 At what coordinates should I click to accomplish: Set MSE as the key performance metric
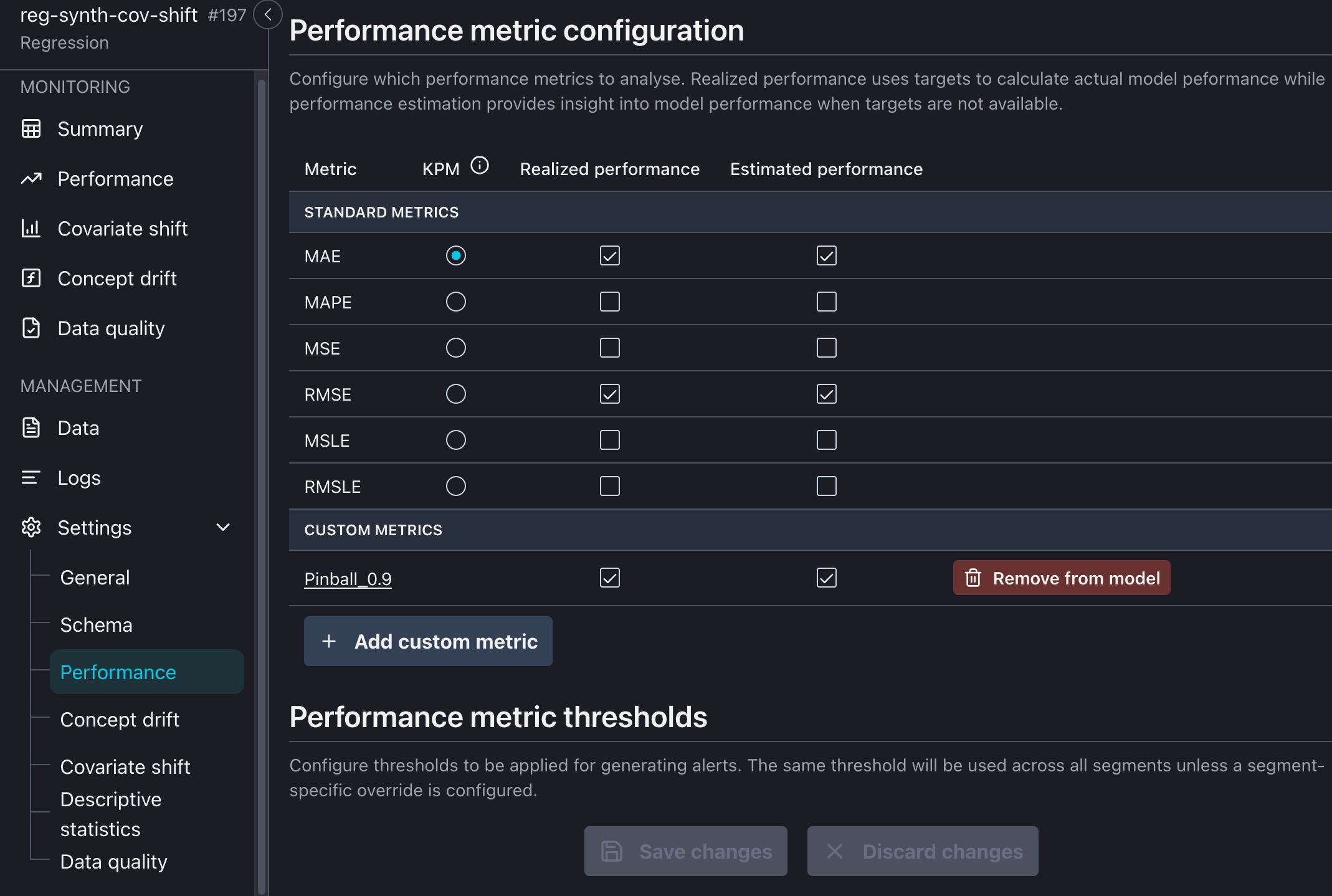(x=456, y=348)
